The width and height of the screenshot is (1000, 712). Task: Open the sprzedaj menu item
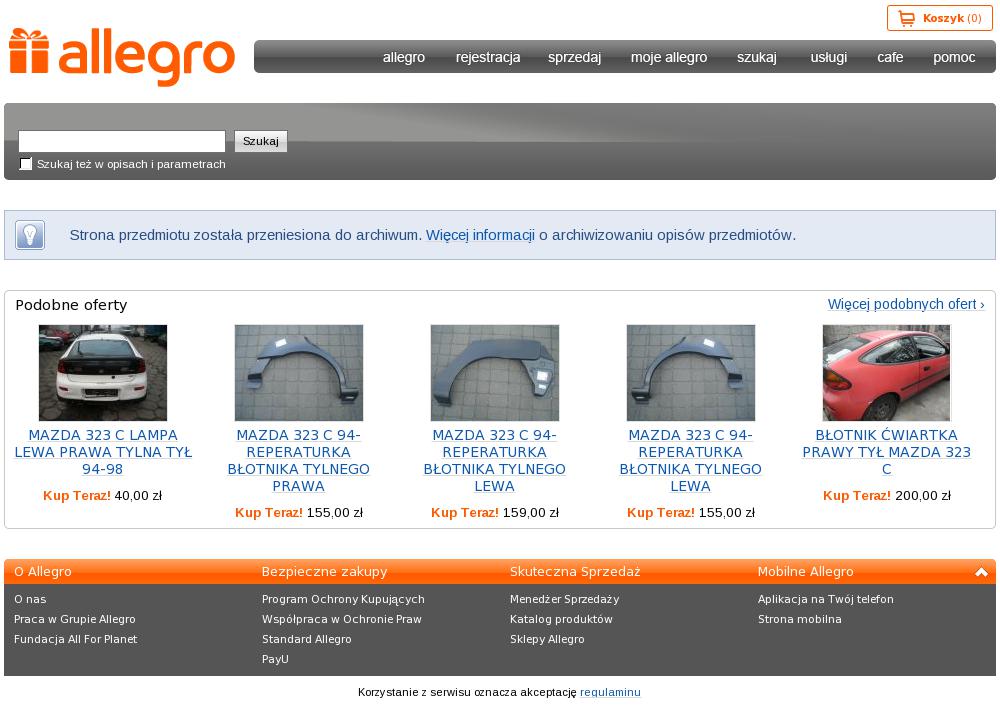574,57
